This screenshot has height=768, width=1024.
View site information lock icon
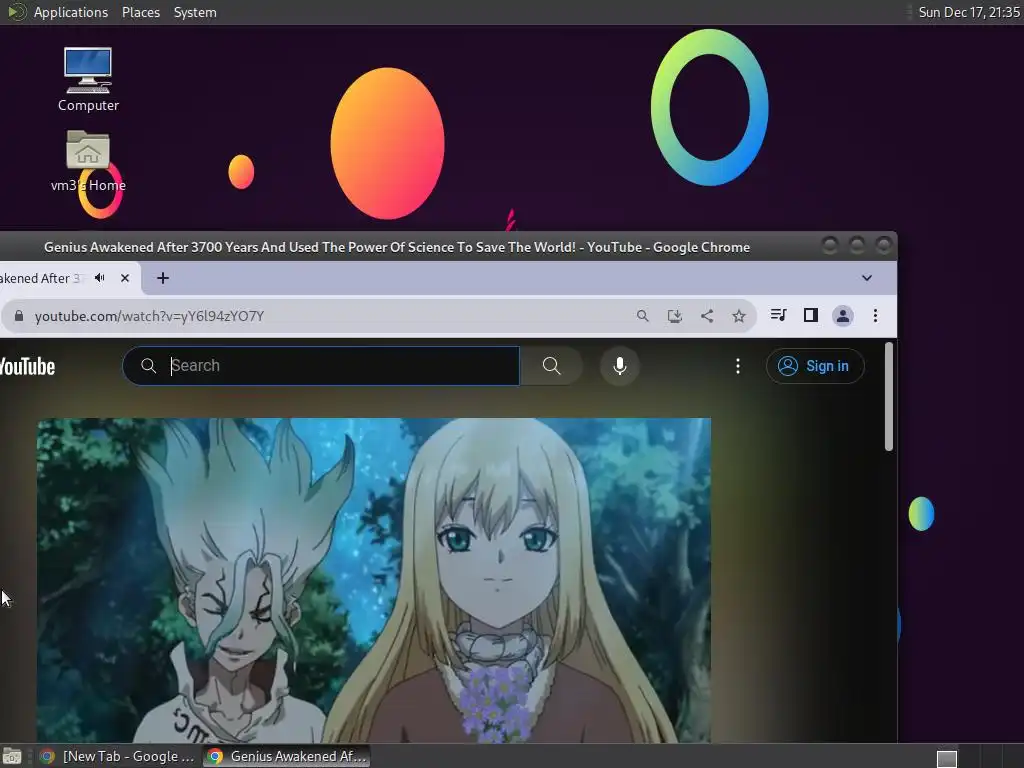tap(19, 316)
